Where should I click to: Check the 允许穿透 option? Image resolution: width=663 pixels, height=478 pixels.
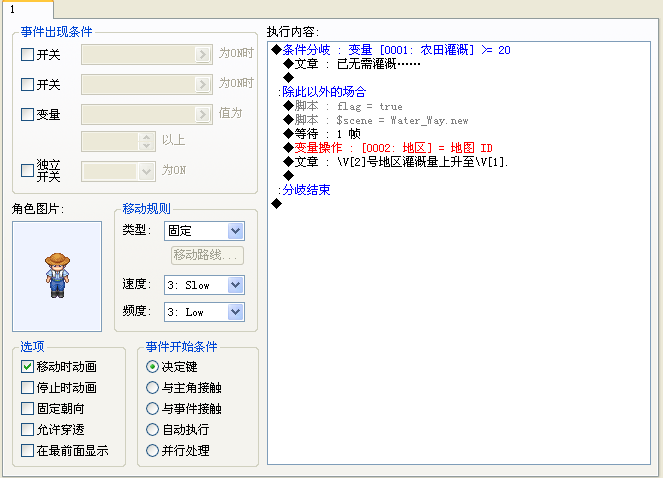coord(27,430)
